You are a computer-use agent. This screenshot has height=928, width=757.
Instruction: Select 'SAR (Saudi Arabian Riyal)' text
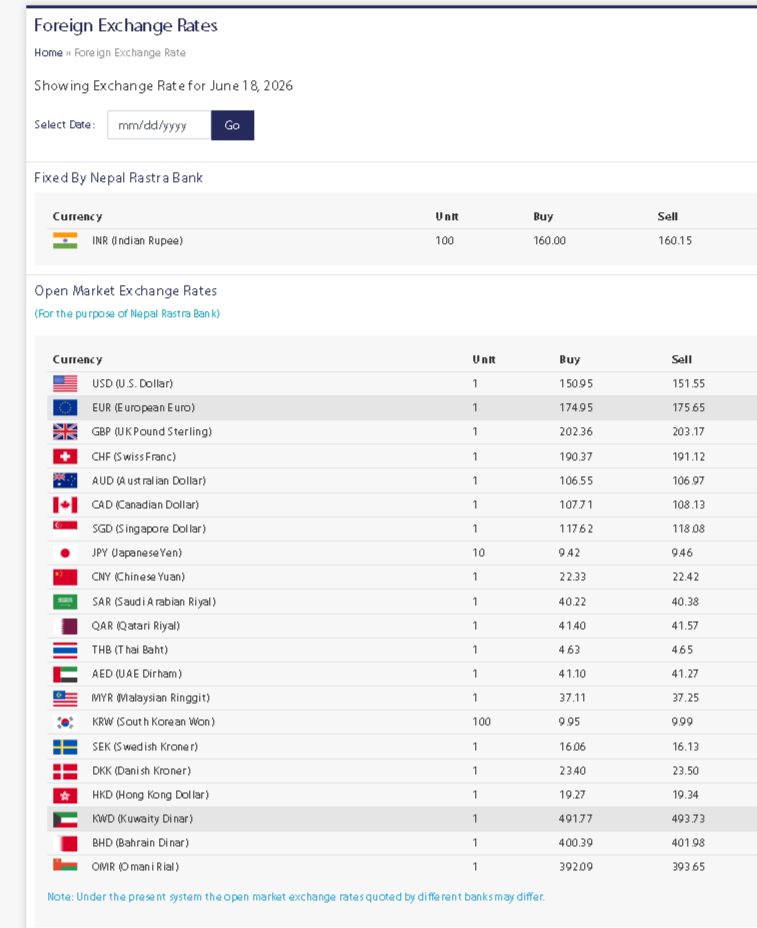[x=154, y=601]
